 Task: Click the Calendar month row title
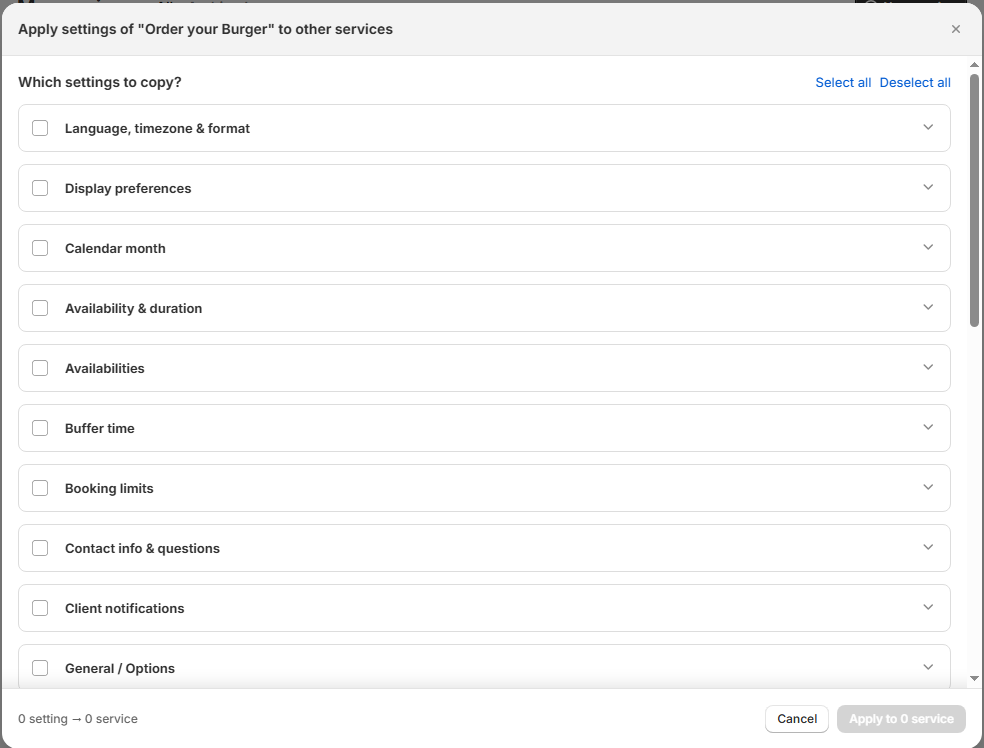pos(115,248)
